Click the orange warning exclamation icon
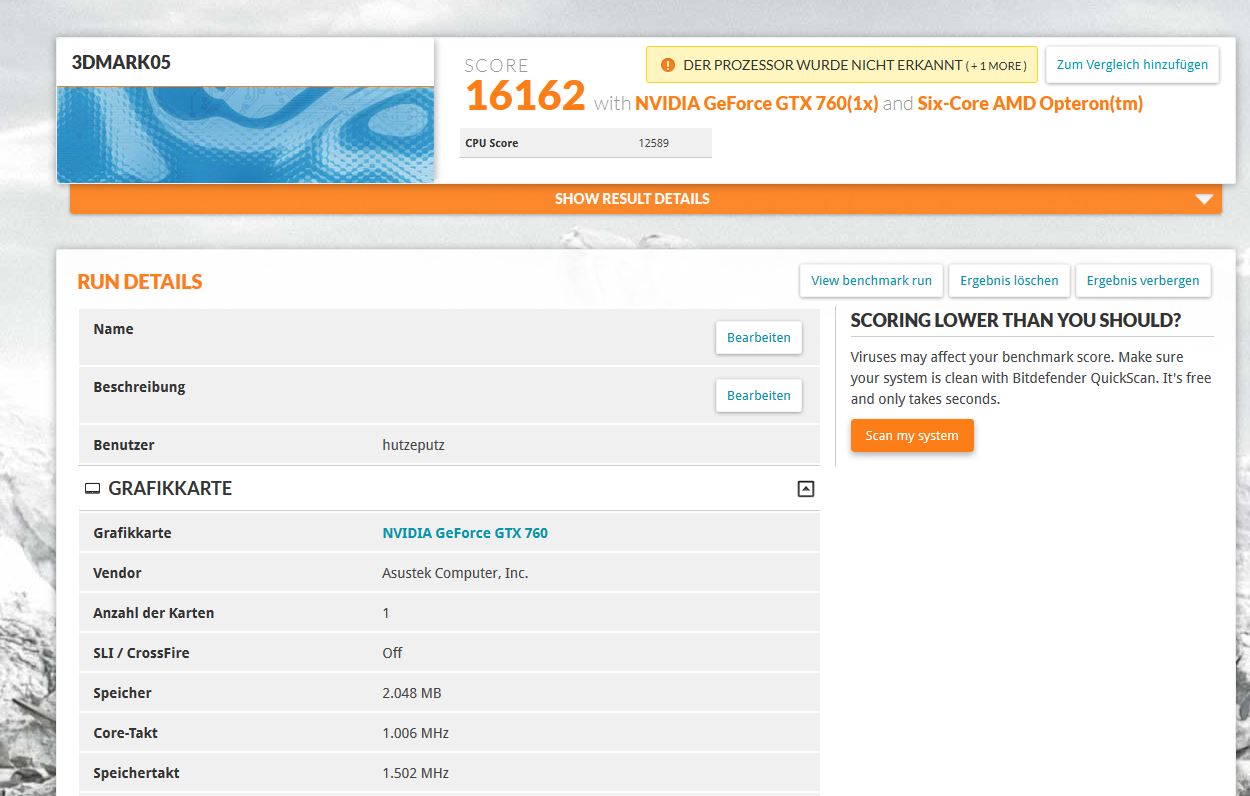Viewport: 1250px width, 796px height. pyautogui.click(x=668, y=65)
